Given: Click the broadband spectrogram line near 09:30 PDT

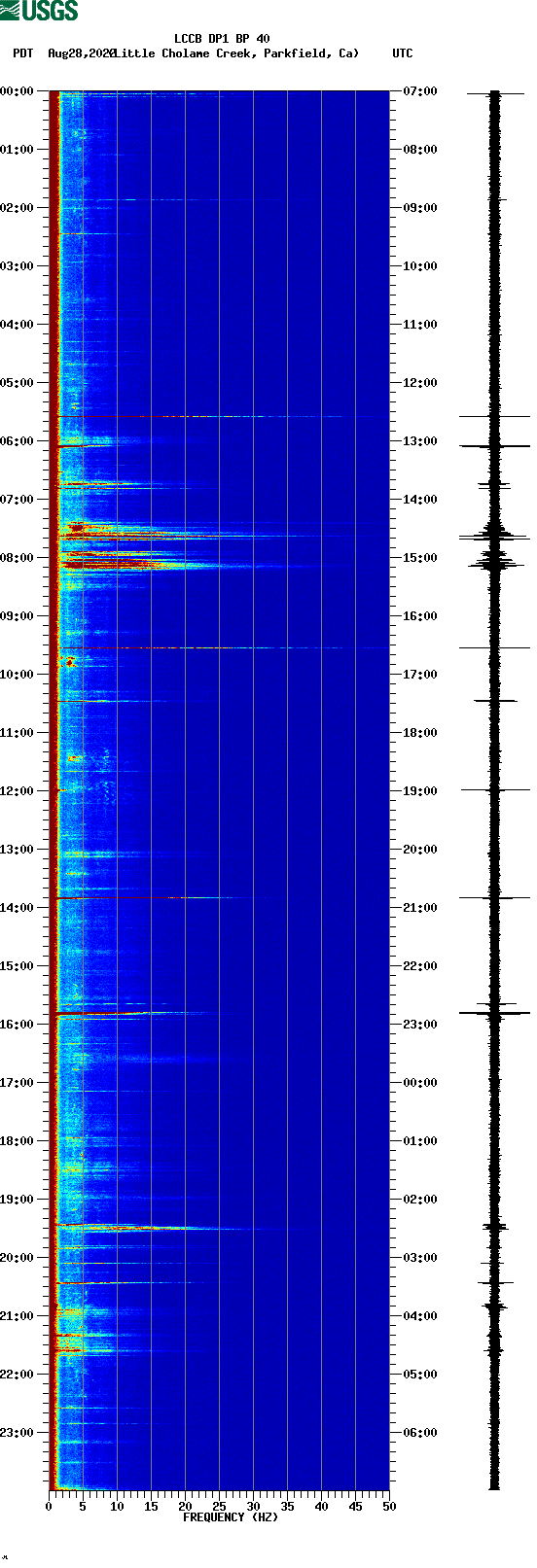Looking at the screenshot, I should coord(222,647).
